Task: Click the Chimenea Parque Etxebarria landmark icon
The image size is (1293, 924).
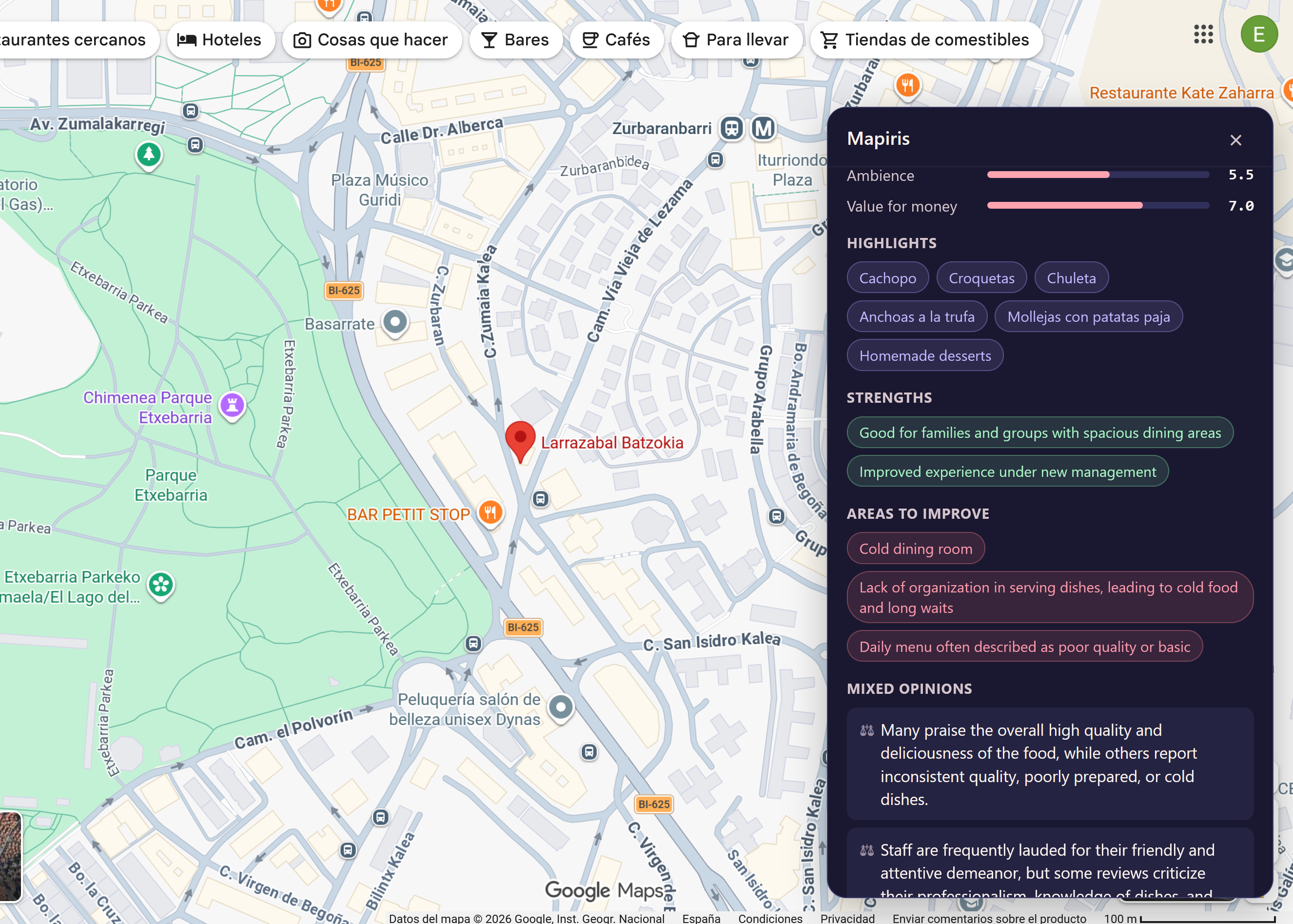Action: 232,406
